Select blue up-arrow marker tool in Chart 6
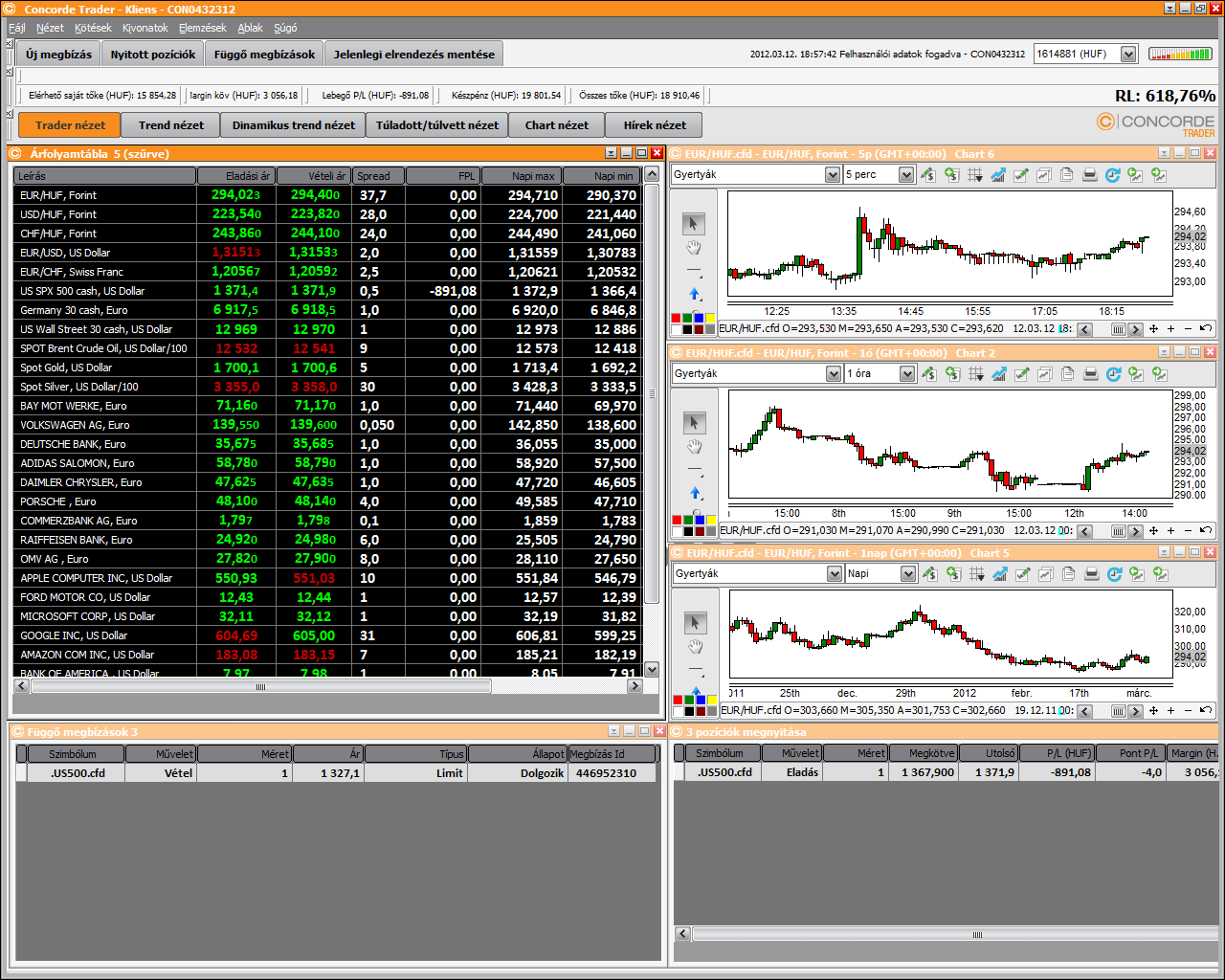This screenshot has width=1225, height=980. [695, 294]
